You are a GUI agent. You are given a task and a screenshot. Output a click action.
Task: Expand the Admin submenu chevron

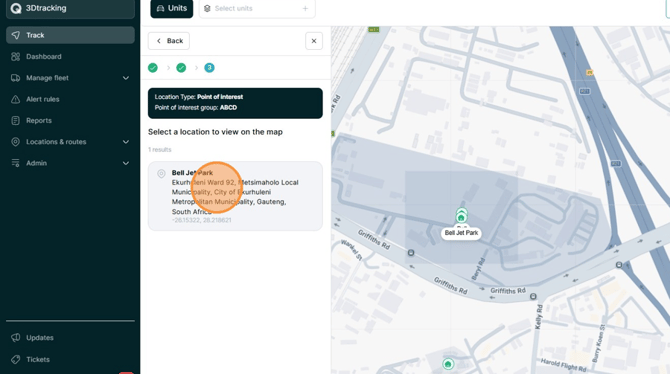pyautogui.click(x=126, y=163)
